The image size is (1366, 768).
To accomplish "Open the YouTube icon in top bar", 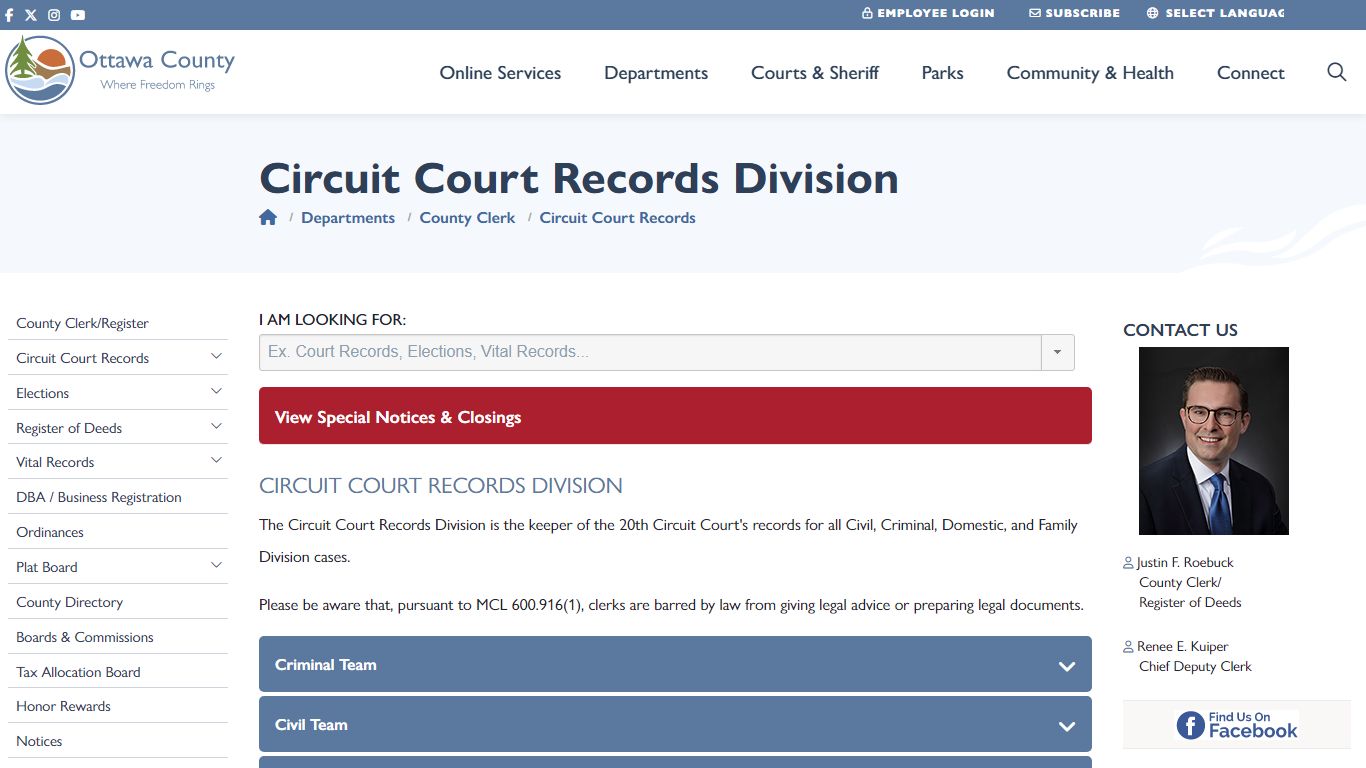I will click(78, 15).
